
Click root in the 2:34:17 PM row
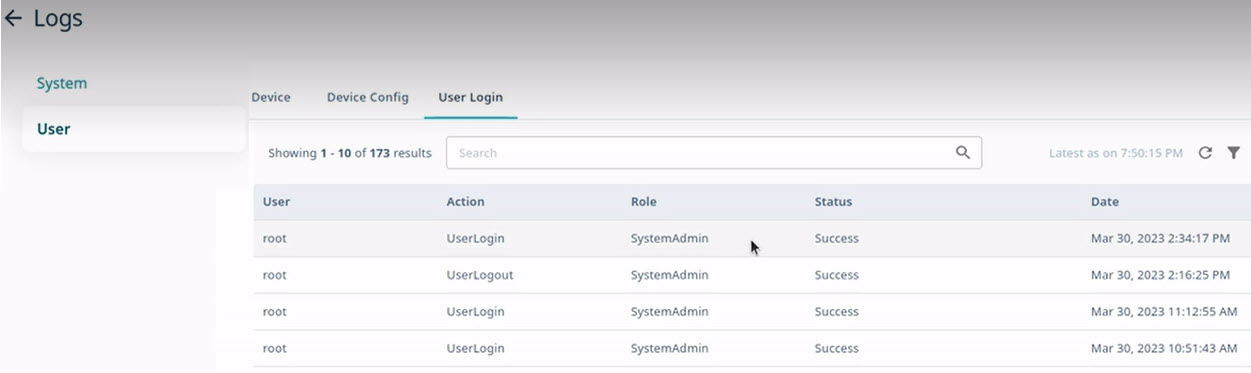274,238
